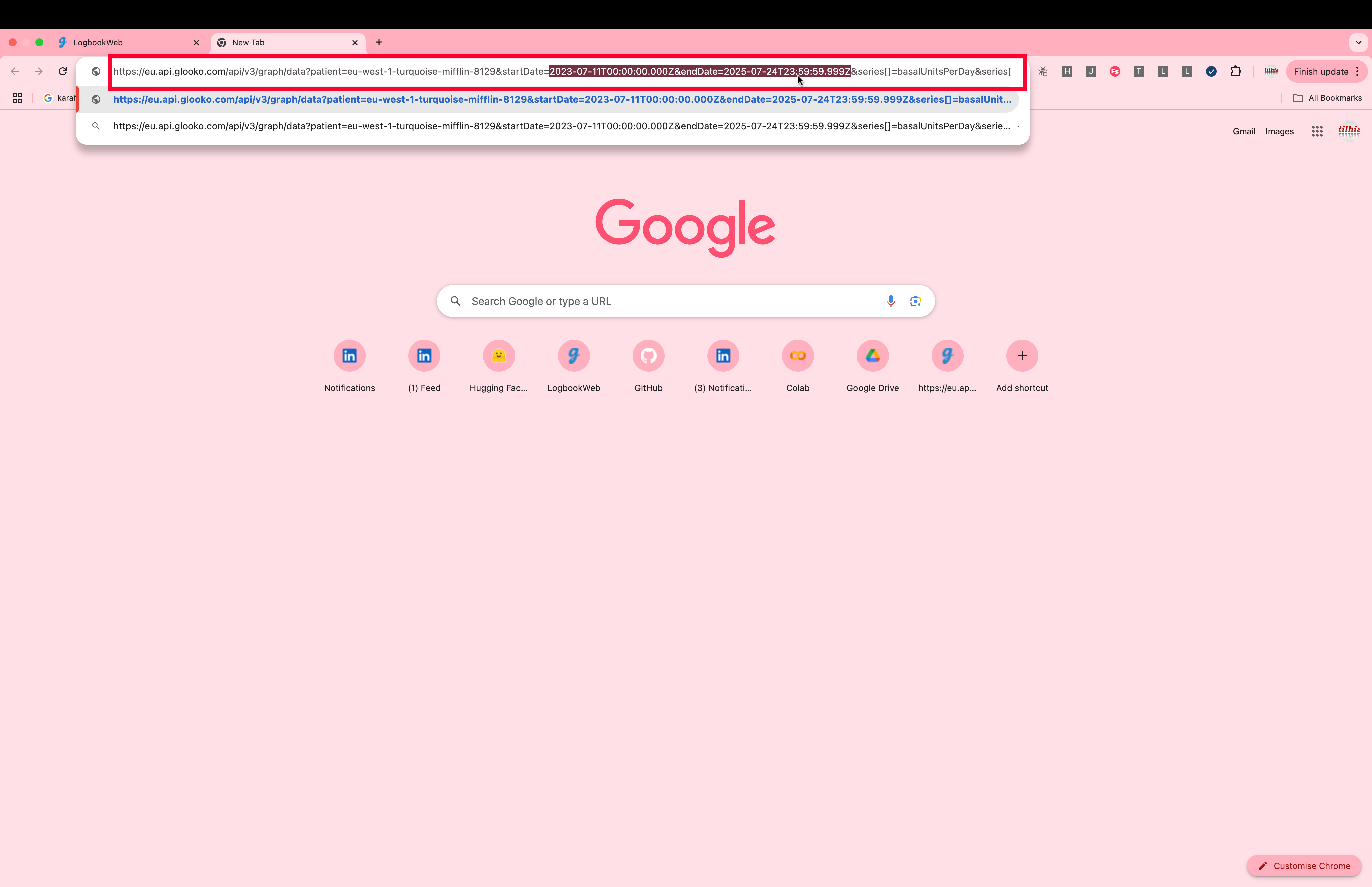Click the voice search microphone icon
The width and height of the screenshot is (1372, 887).
click(890, 301)
